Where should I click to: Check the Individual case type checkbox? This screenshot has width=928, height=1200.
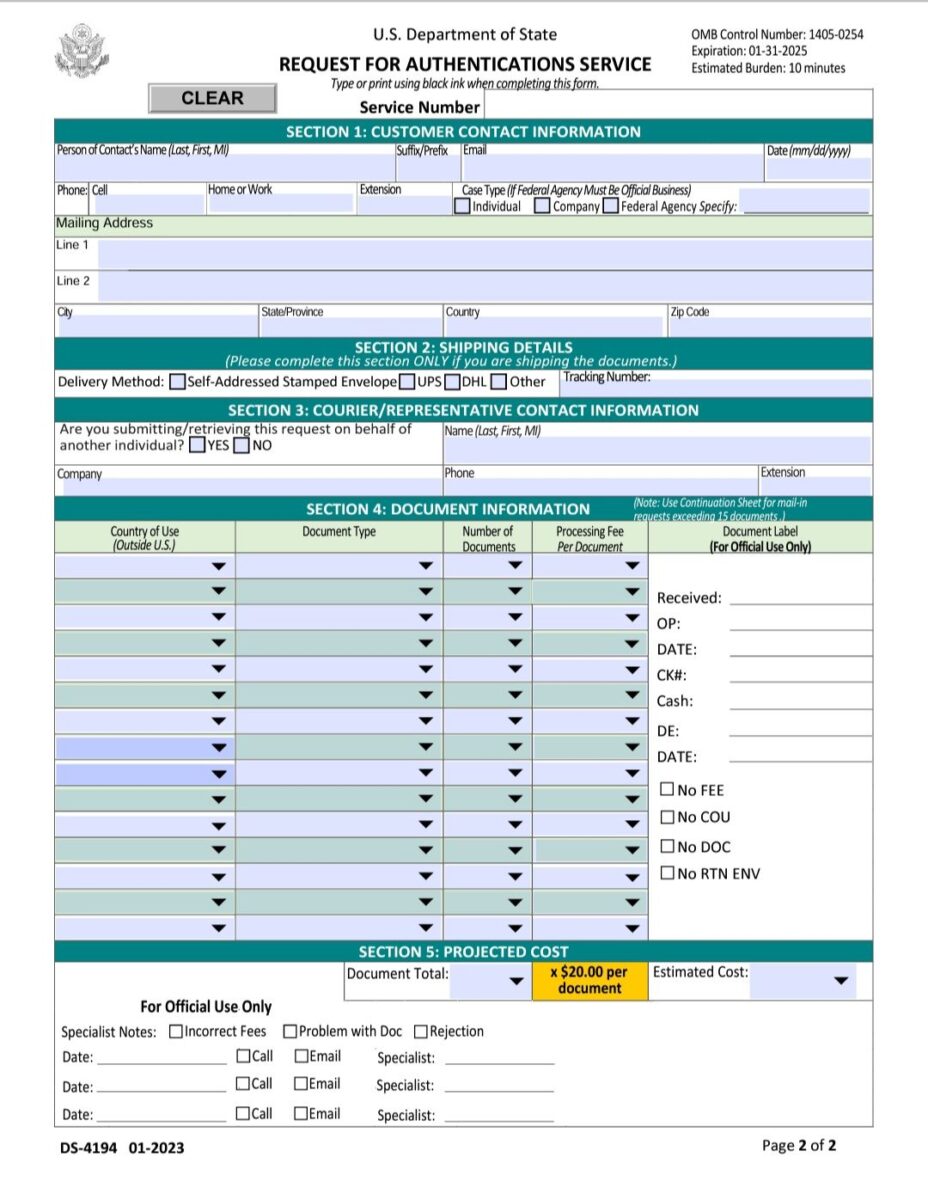463,206
